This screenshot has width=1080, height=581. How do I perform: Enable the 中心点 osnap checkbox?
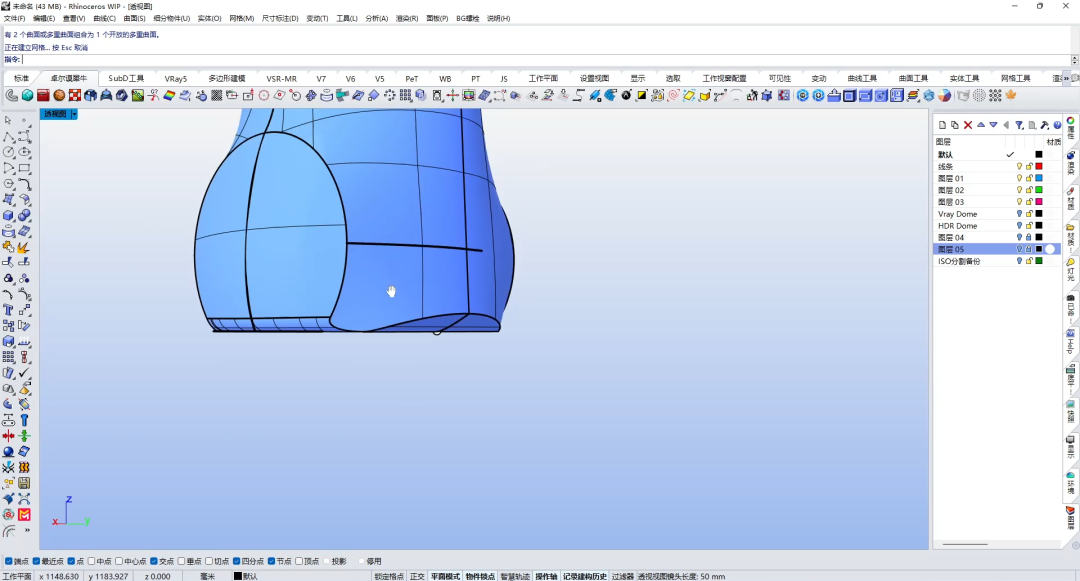pos(119,561)
